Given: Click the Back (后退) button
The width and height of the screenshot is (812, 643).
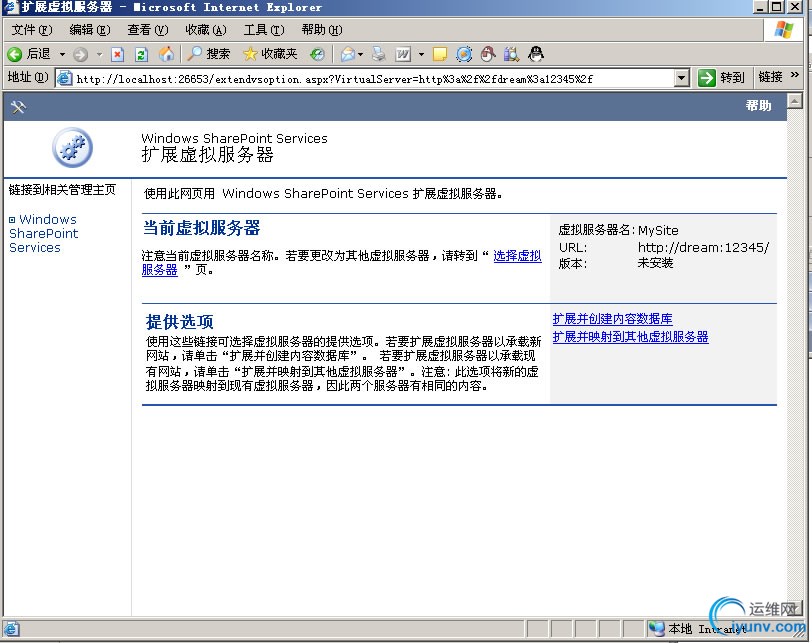Looking at the screenshot, I should (x=29, y=54).
